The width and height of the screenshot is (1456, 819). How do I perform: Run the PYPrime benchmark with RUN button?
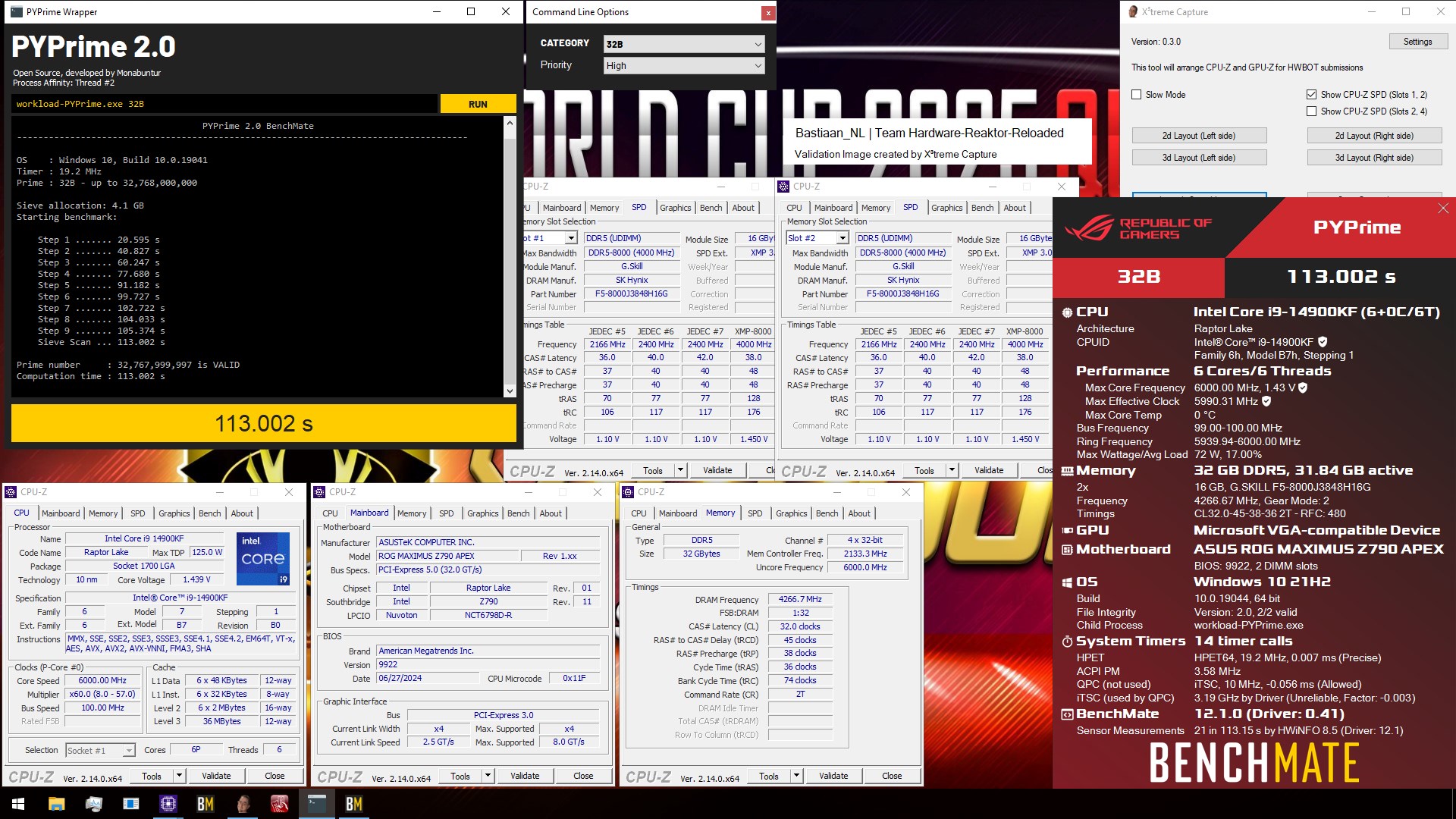pyautogui.click(x=478, y=104)
